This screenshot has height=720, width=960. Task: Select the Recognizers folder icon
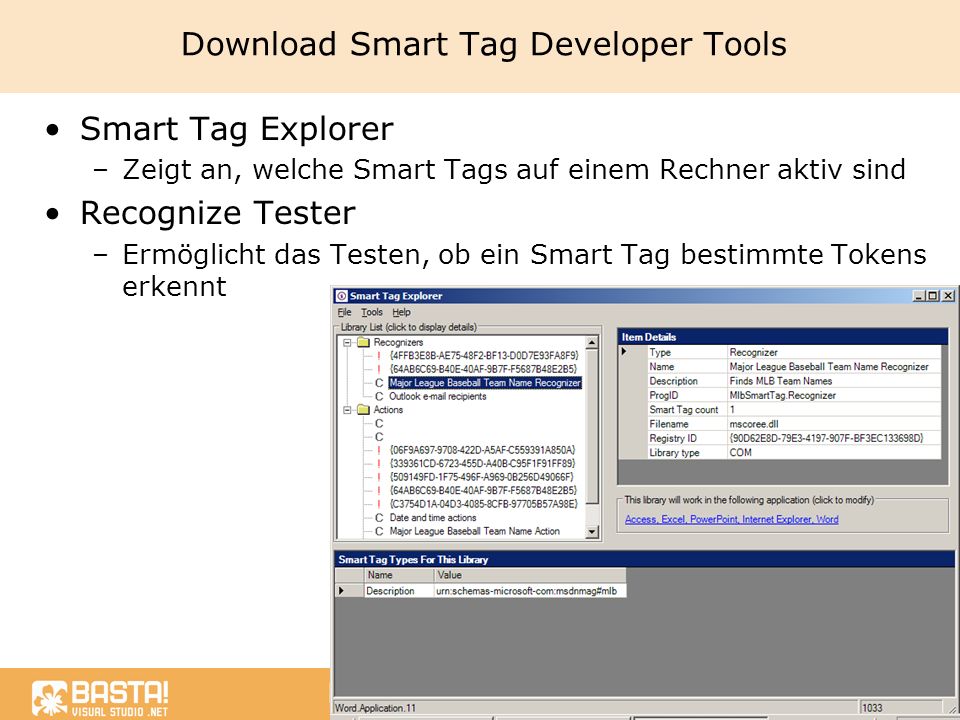pos(364,342)
